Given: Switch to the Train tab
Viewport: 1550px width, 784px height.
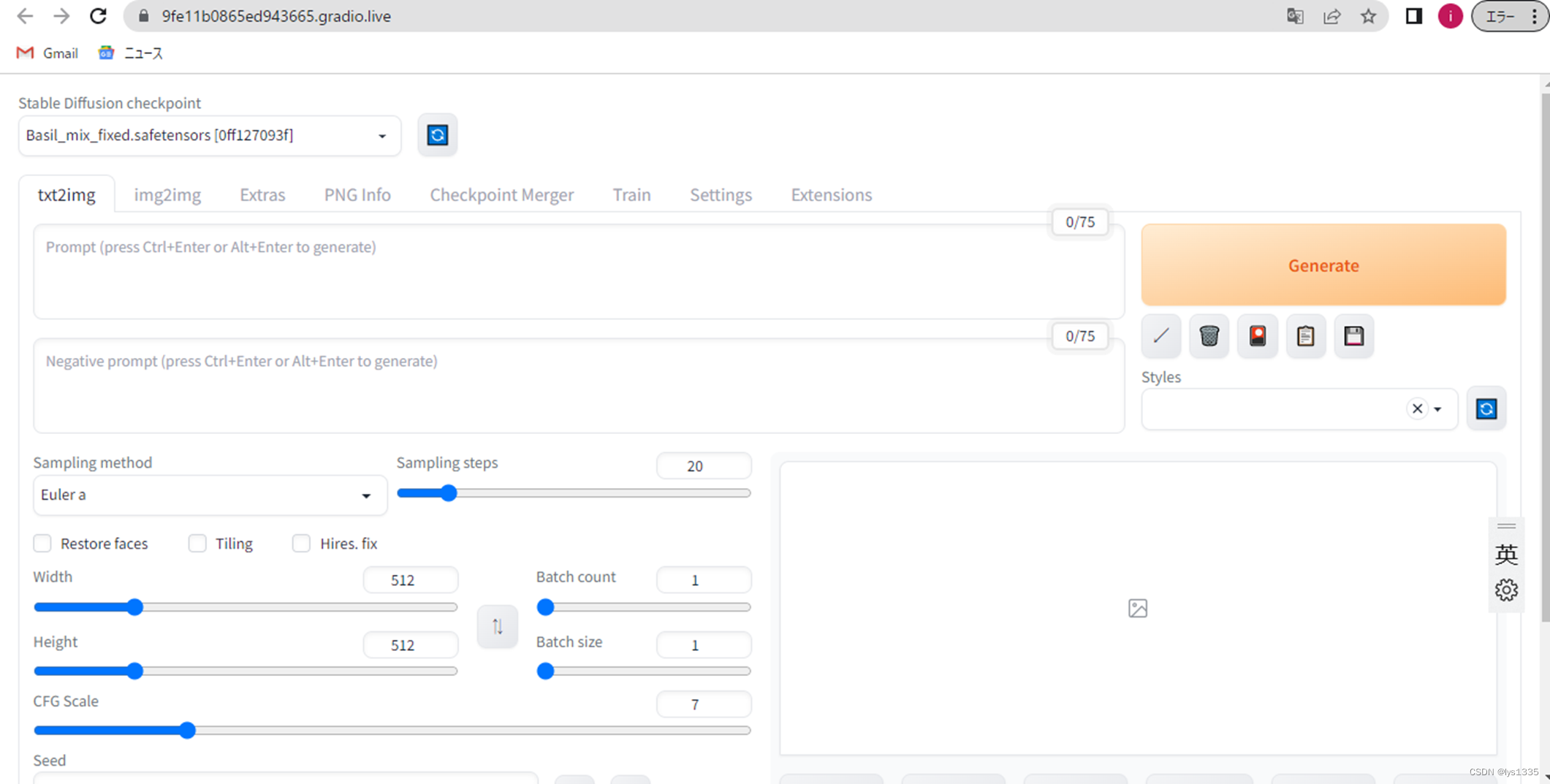Looking at the screenshot, I should coord(631,194).
